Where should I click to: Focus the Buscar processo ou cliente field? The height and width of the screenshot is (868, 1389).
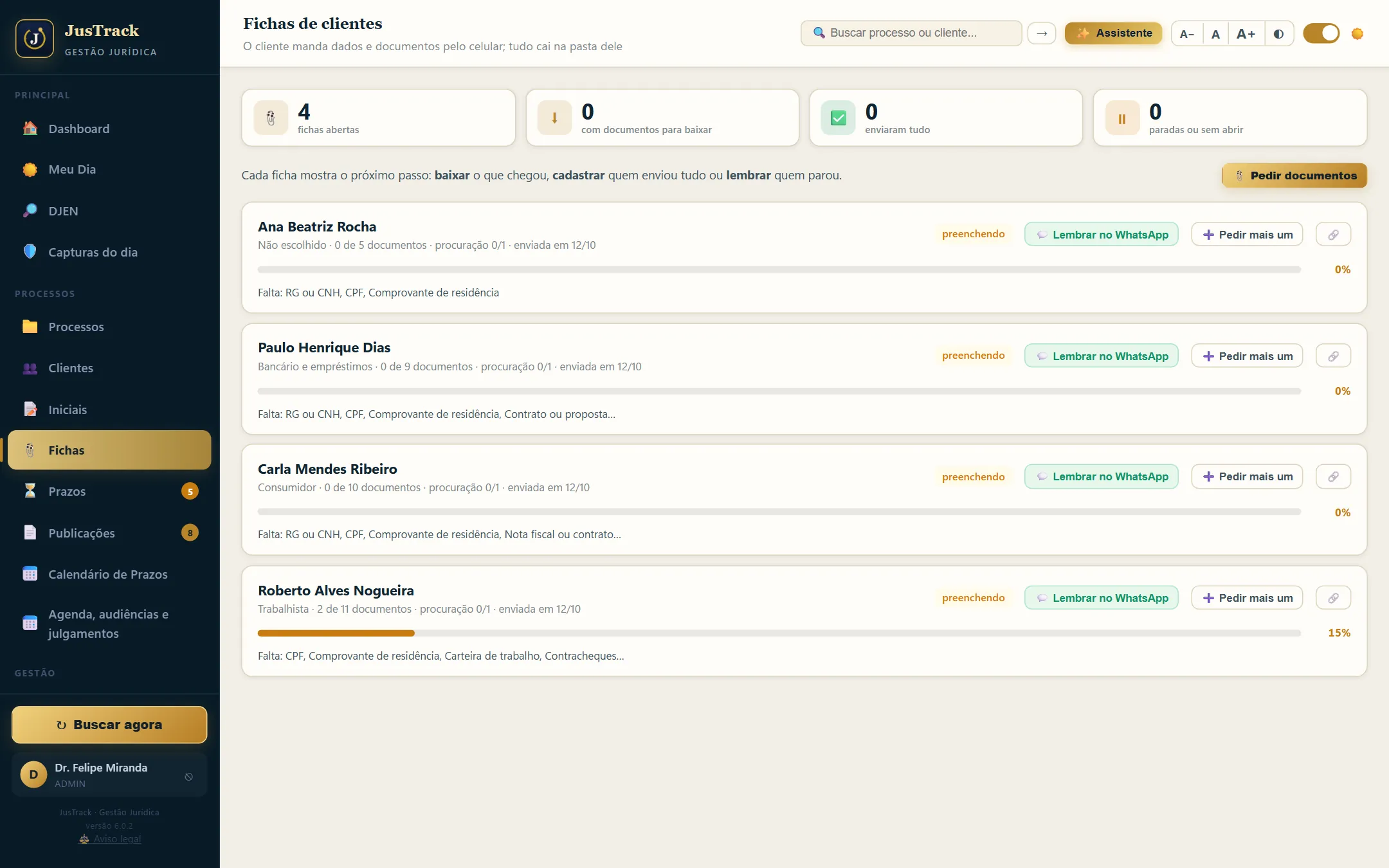pos(911,33)
